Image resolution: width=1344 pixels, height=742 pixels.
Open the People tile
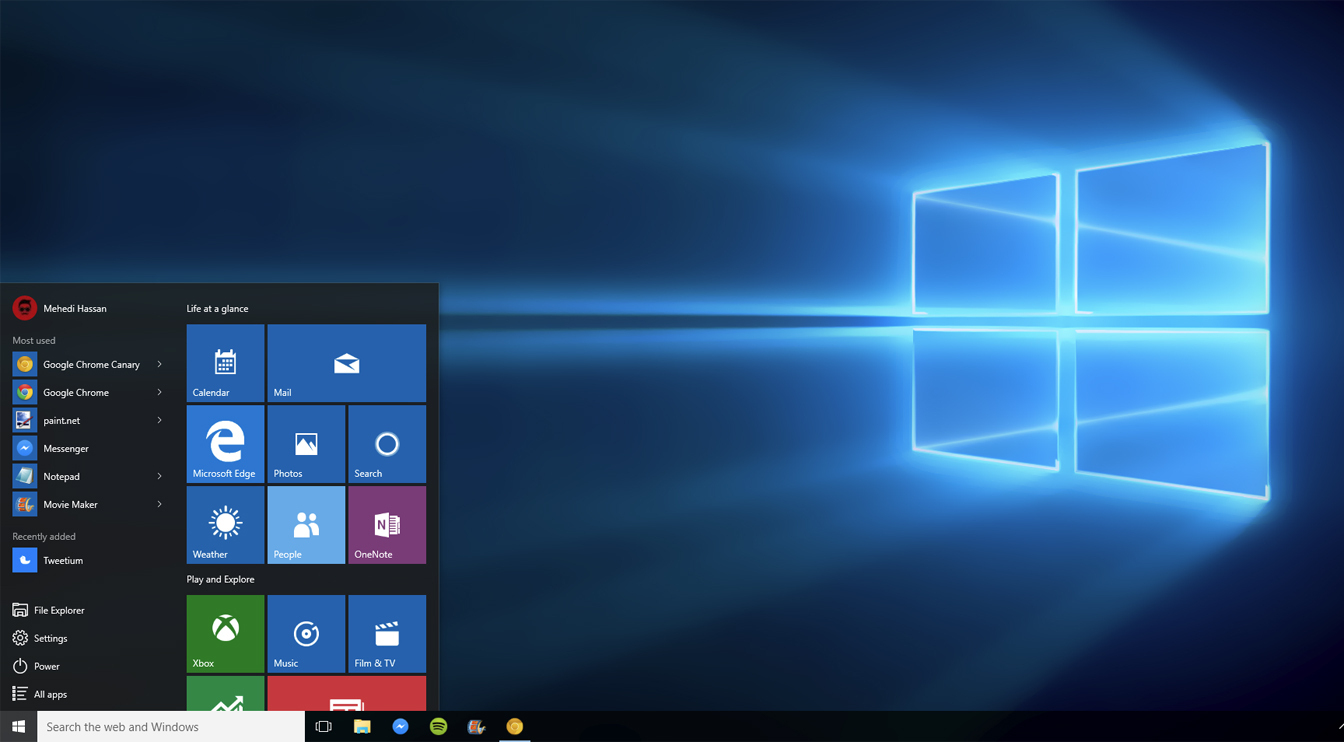tap(306, 524)
